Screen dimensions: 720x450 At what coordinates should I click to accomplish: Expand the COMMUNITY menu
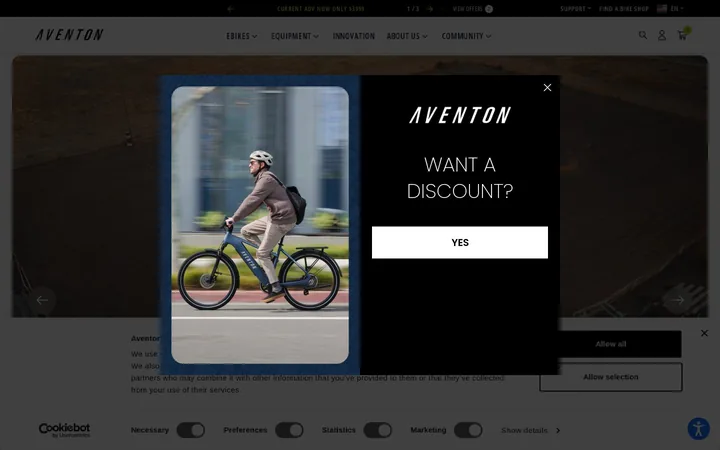click(x=466, y=36)
